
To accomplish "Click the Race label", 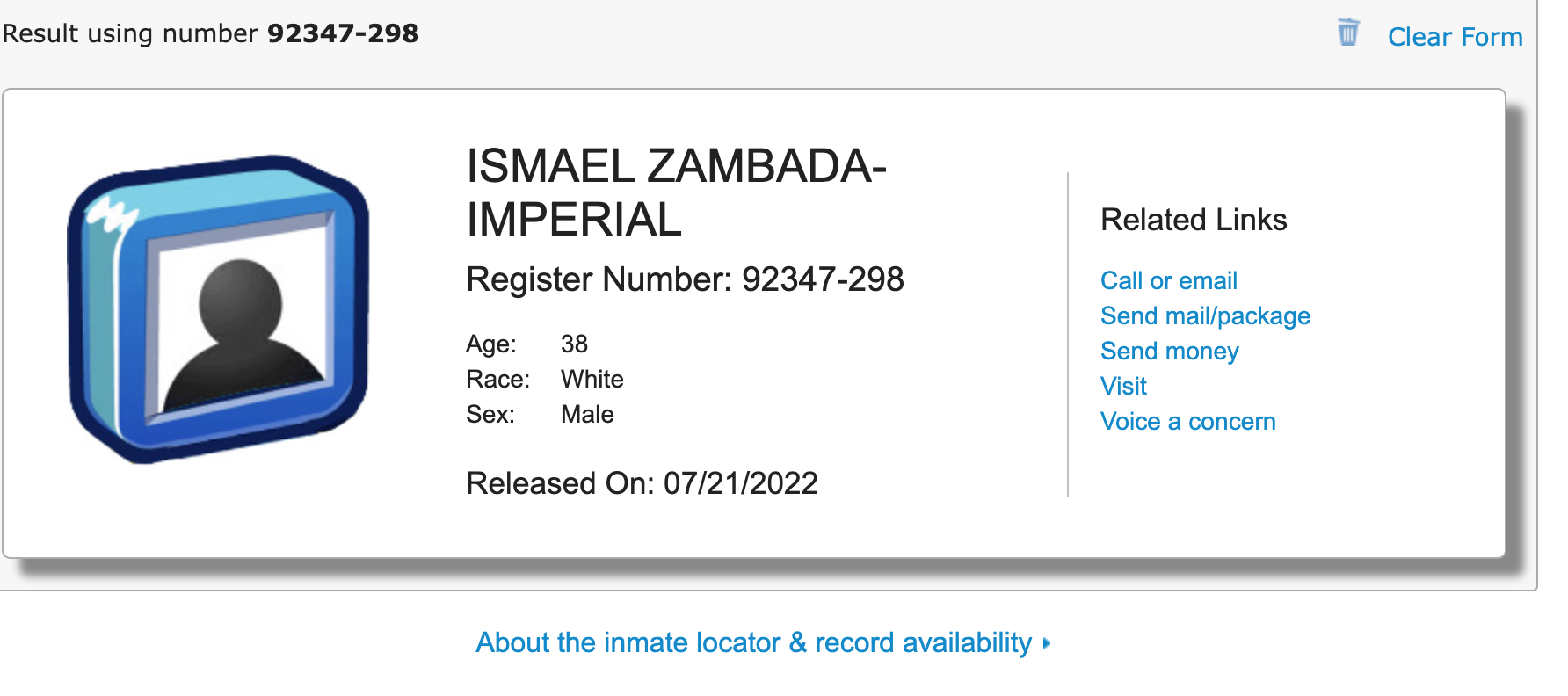I will [x=497, y=379].
